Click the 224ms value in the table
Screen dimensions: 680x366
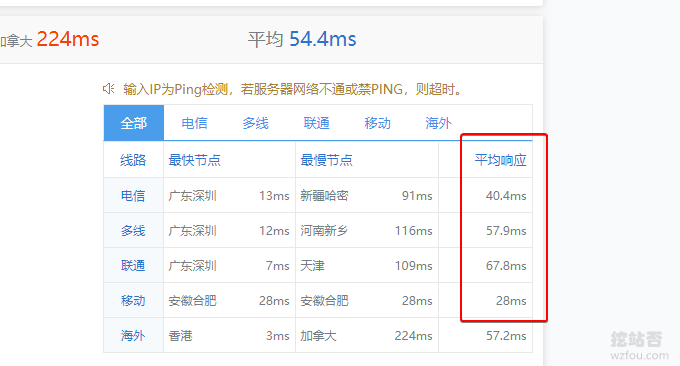(414, 336)
